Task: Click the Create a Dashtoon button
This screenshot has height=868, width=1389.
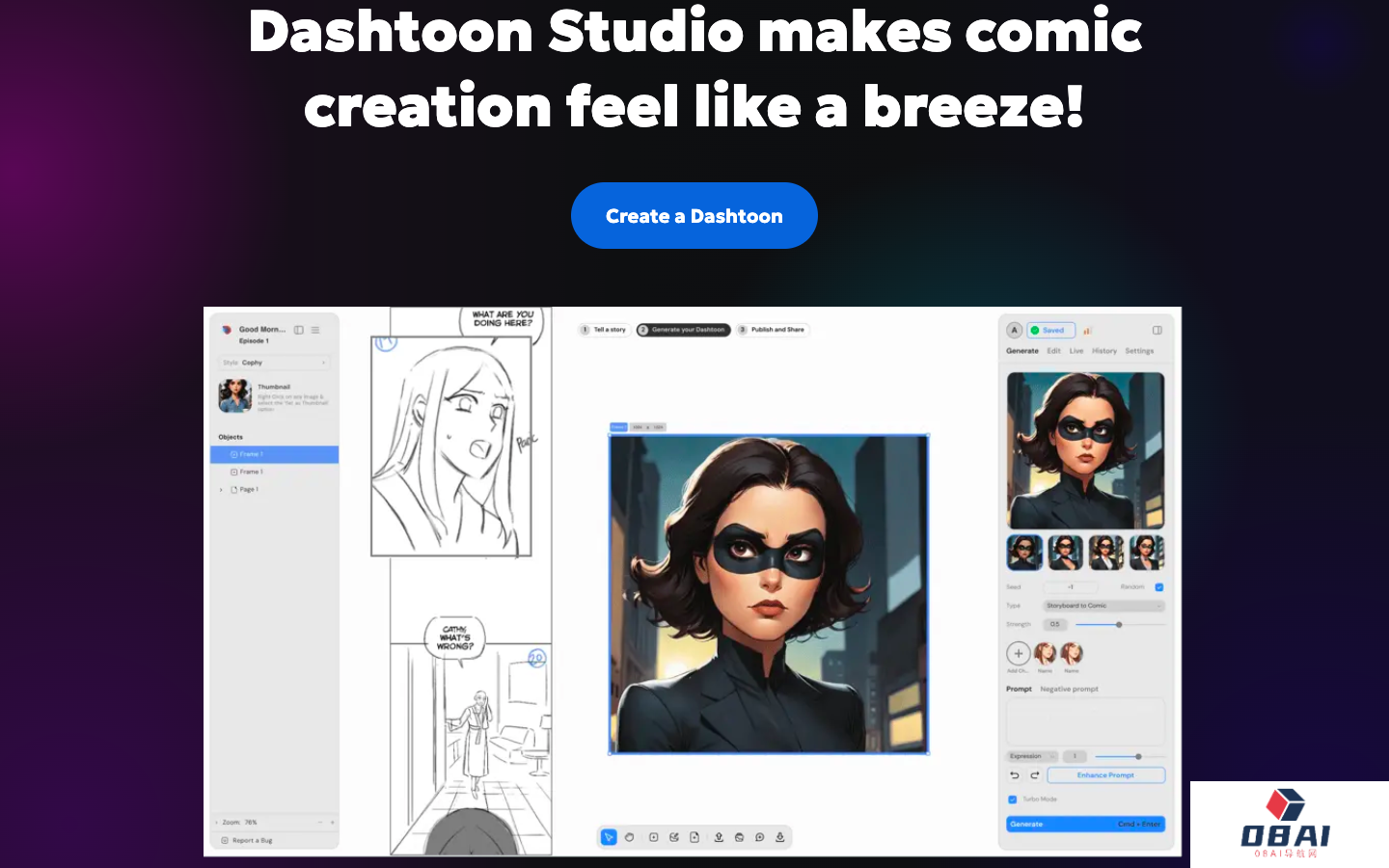Action: point(694,216)
